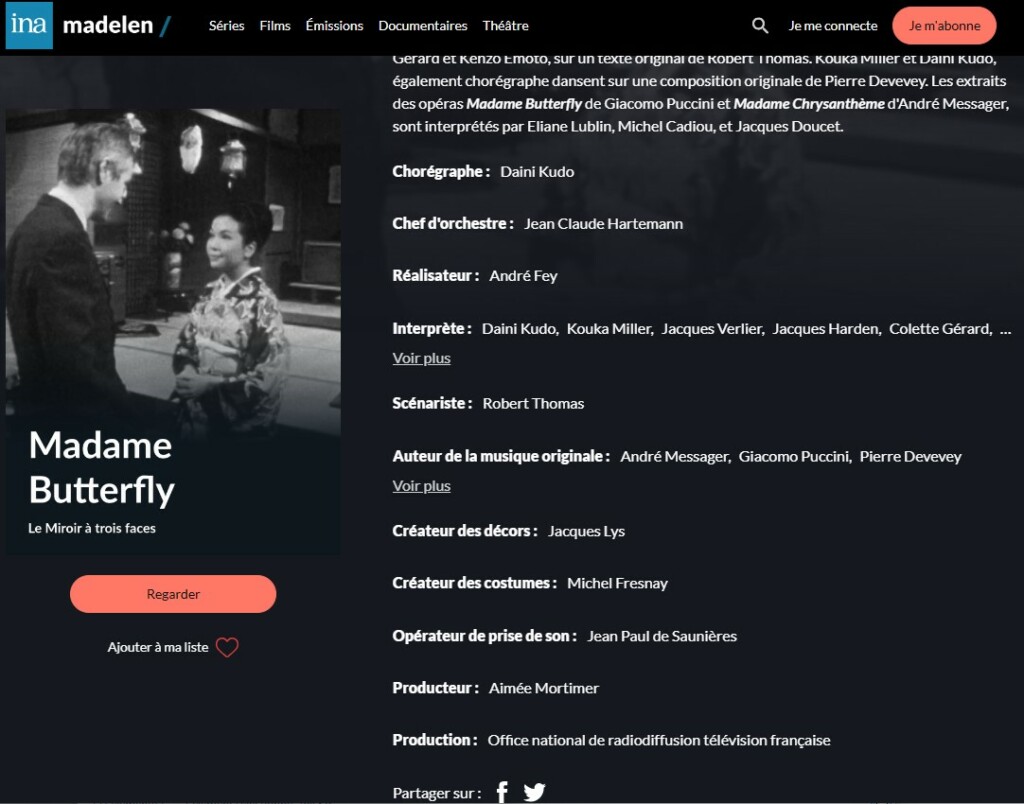Open Giacomo Puccini composer link

795,457
